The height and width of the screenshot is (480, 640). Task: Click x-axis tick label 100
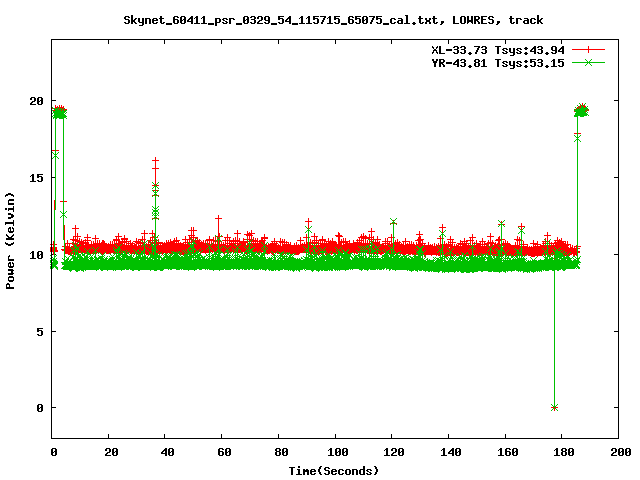(x=338, y=452)
